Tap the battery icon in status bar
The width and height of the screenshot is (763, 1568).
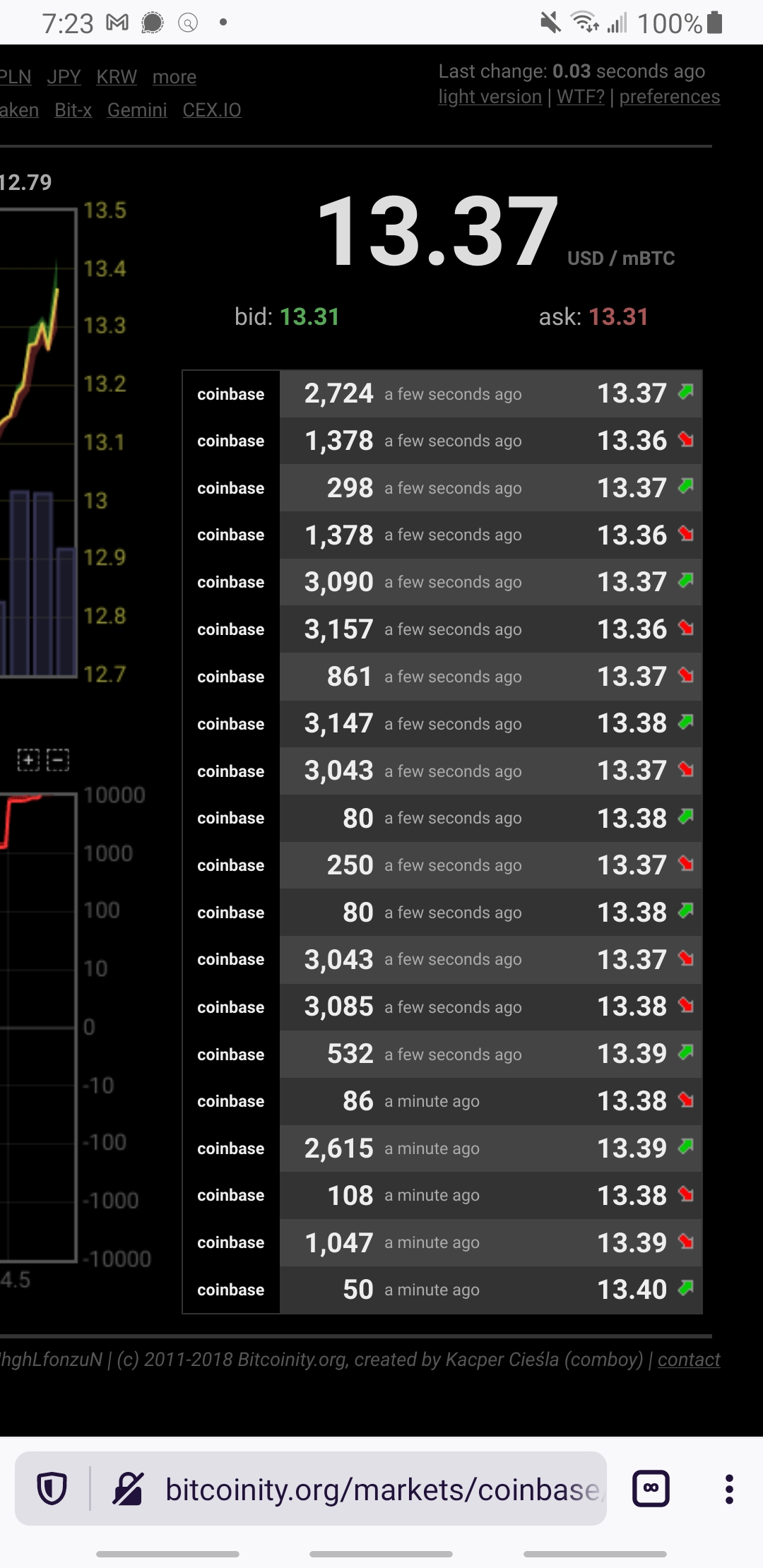(x=715, y=23)
